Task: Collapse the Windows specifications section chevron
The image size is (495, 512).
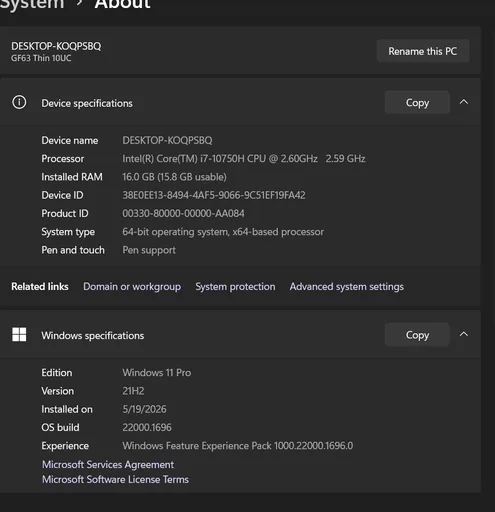Action: pos(464,334)
